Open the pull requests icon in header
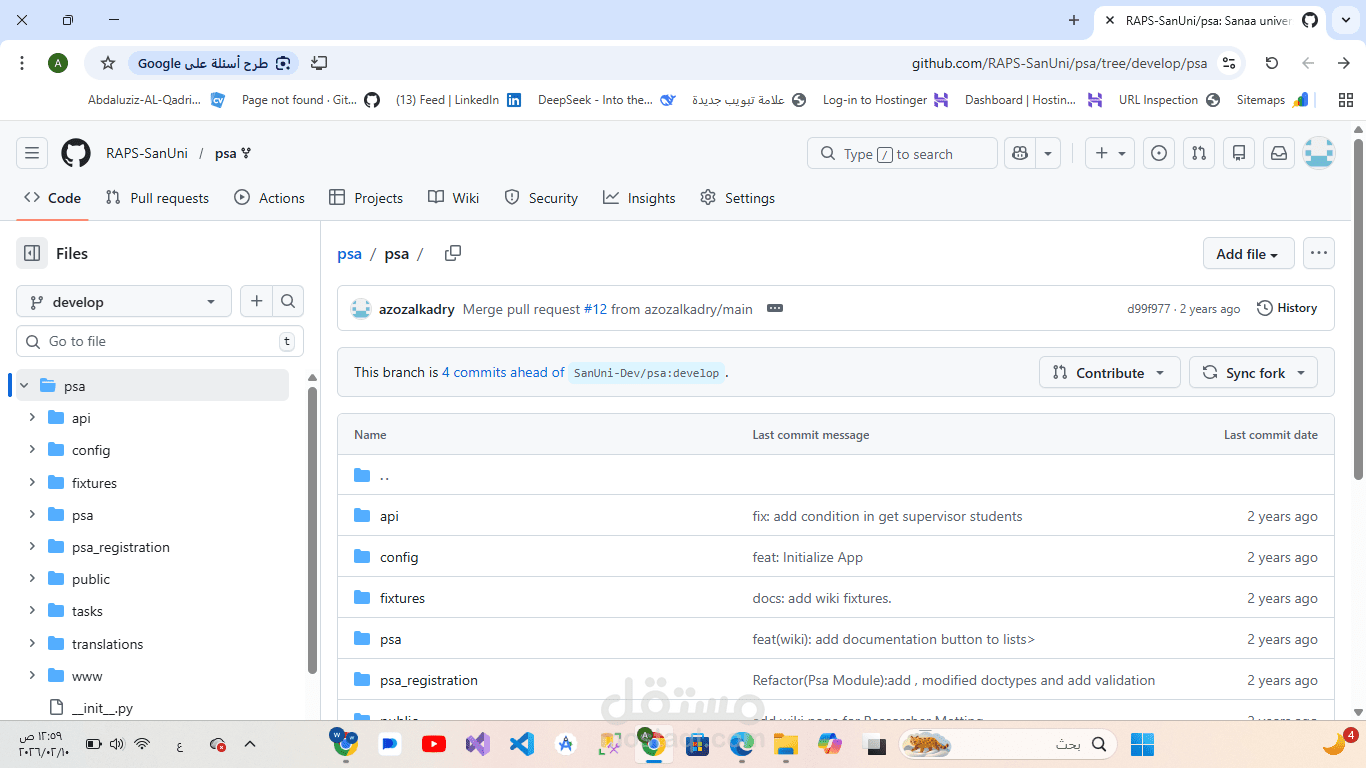This screenshot has height=768, width=1366. point(1199,153)
